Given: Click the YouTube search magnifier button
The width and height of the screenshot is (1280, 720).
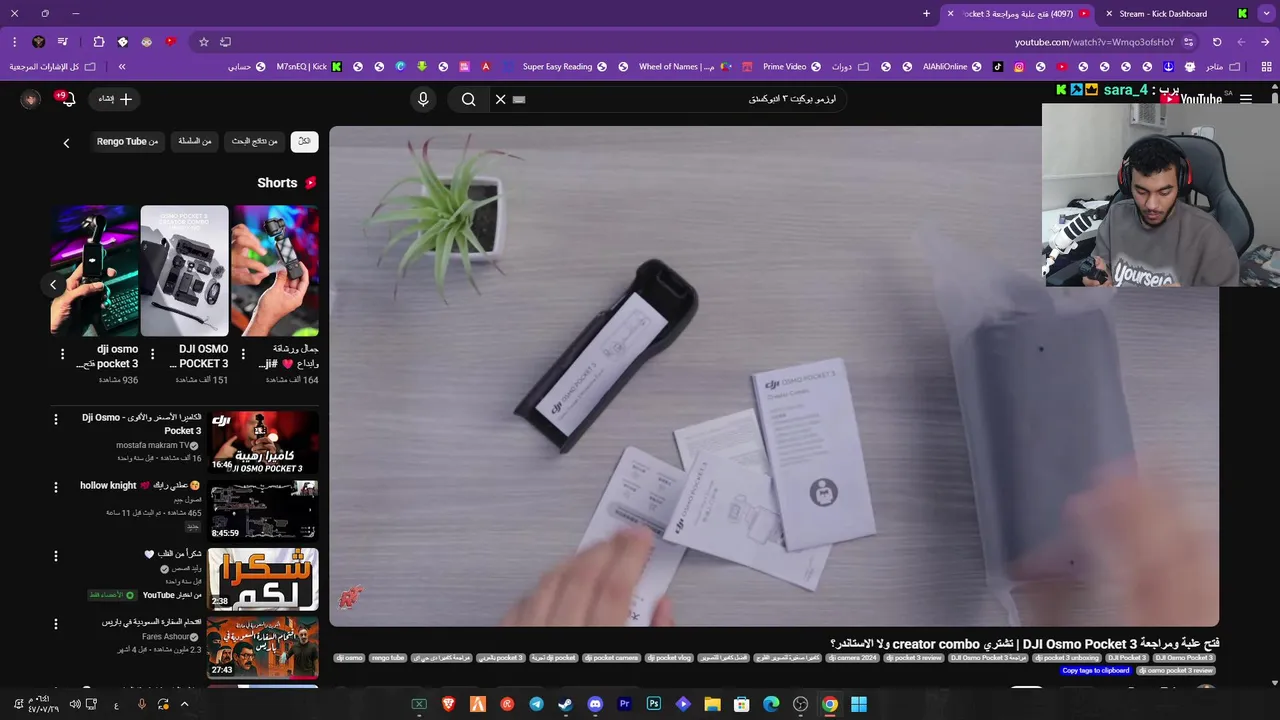Looking at the screenshot, I should (x=468, y=99).
